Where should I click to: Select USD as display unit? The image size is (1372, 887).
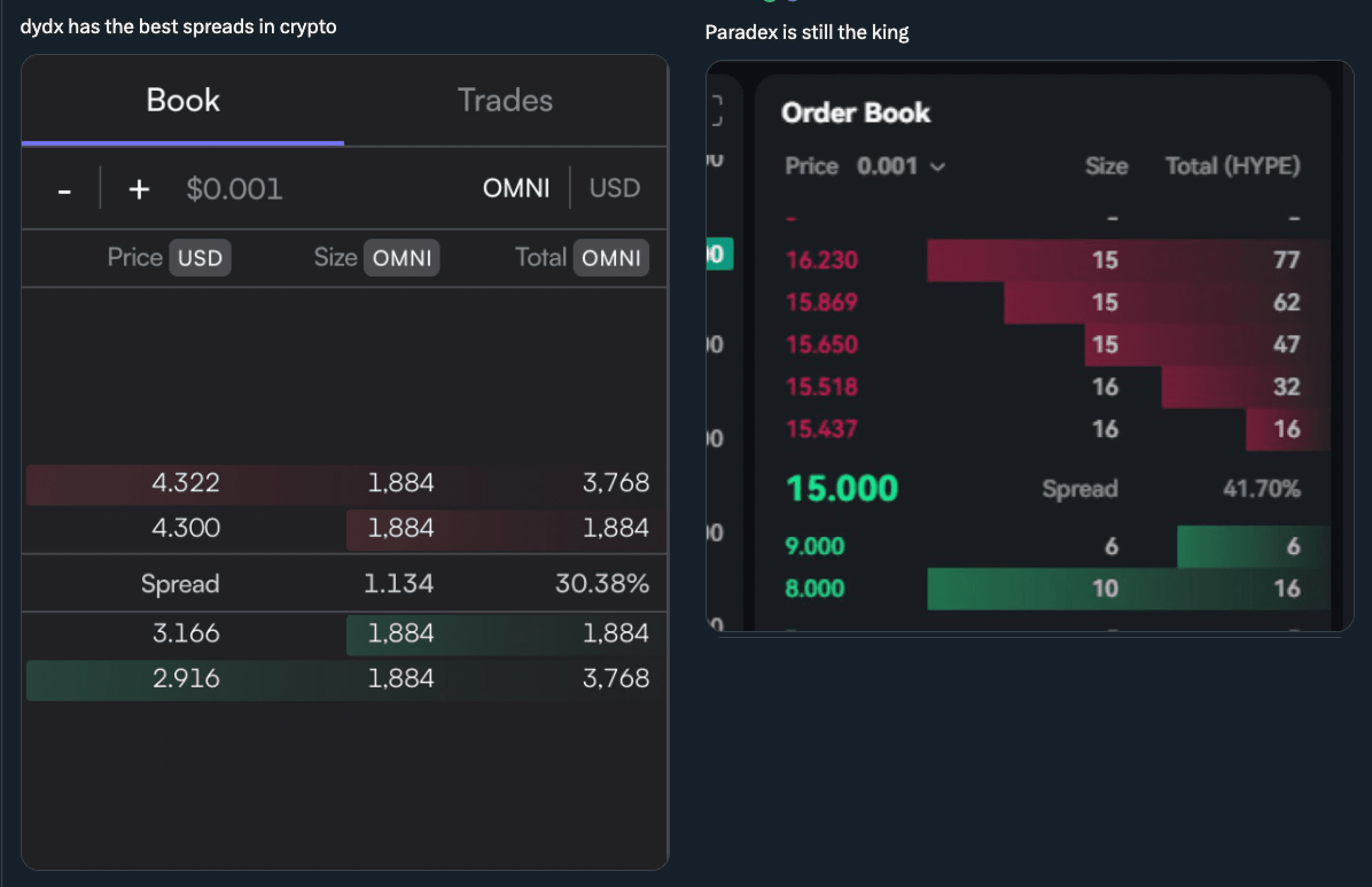(614, 188)
